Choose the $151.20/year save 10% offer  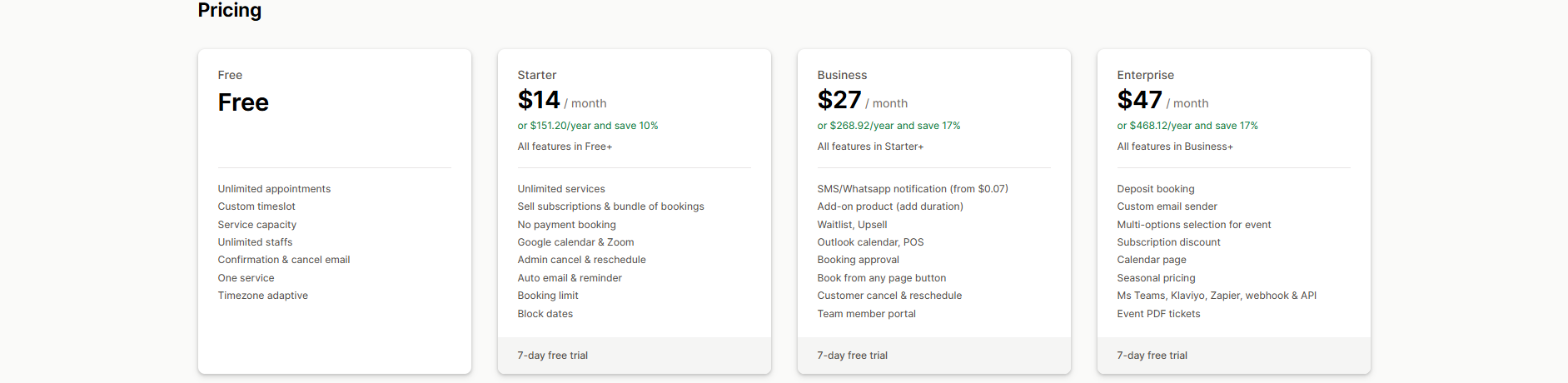tap(588, 126)
